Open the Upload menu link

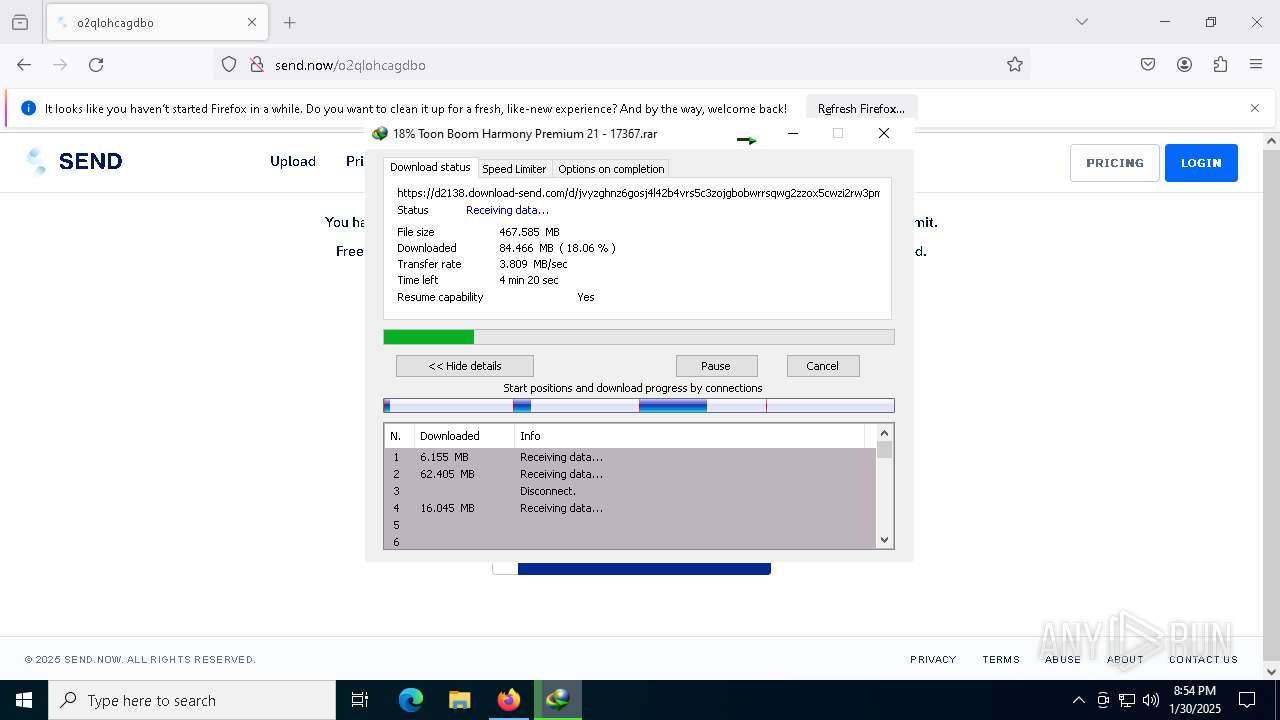[x=293, y=161]
